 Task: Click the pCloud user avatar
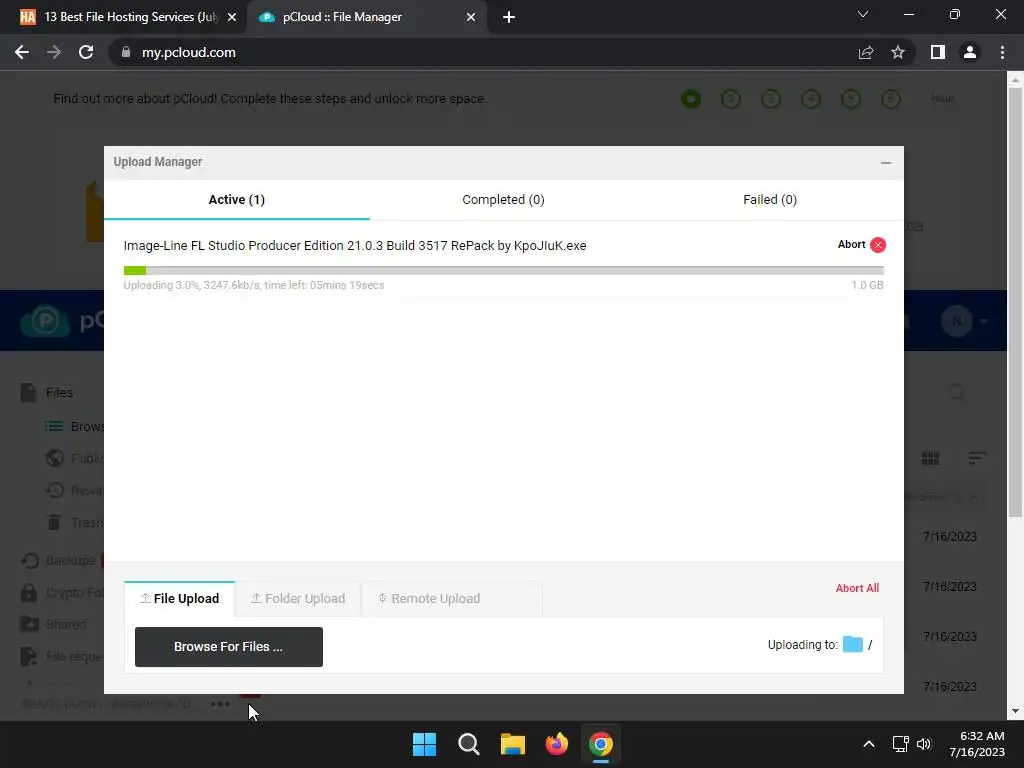(x=957, y=321)
